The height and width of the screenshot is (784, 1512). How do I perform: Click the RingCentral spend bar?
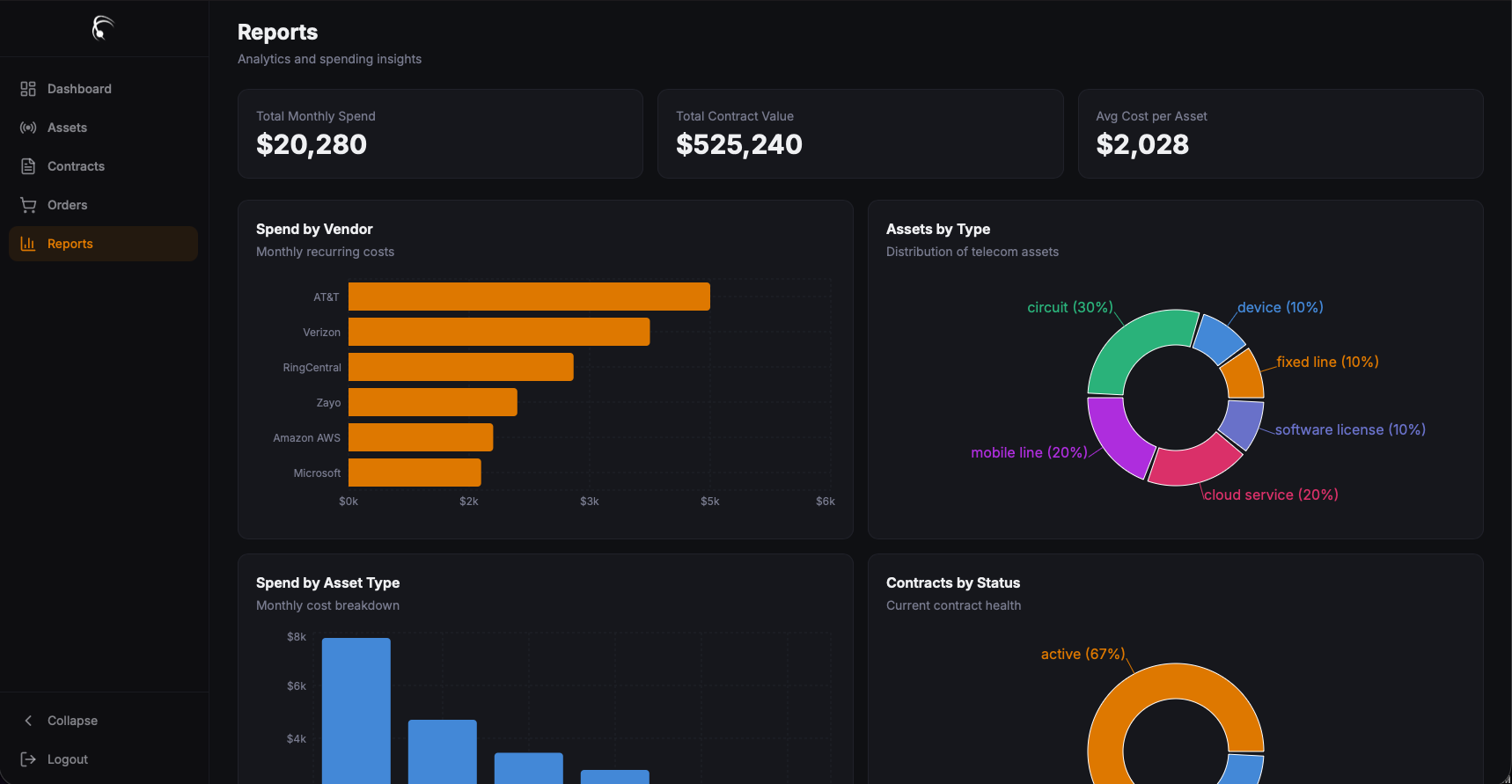click(x=461, y=367)
